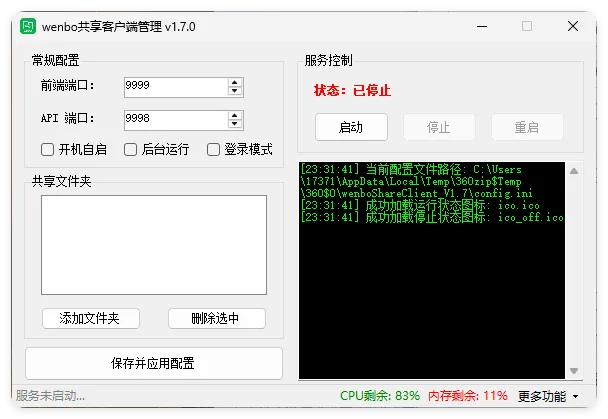Click the disabled 停止 button
This screenshot has height=419, width=608.
pyautogui.click(x=439, y=127)
